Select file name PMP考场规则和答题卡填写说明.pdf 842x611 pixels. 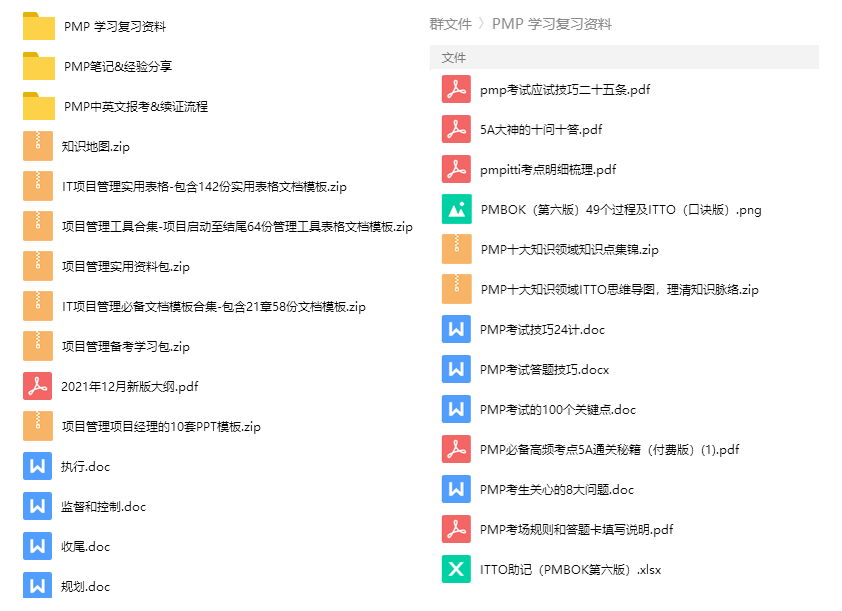click(577, 529)
